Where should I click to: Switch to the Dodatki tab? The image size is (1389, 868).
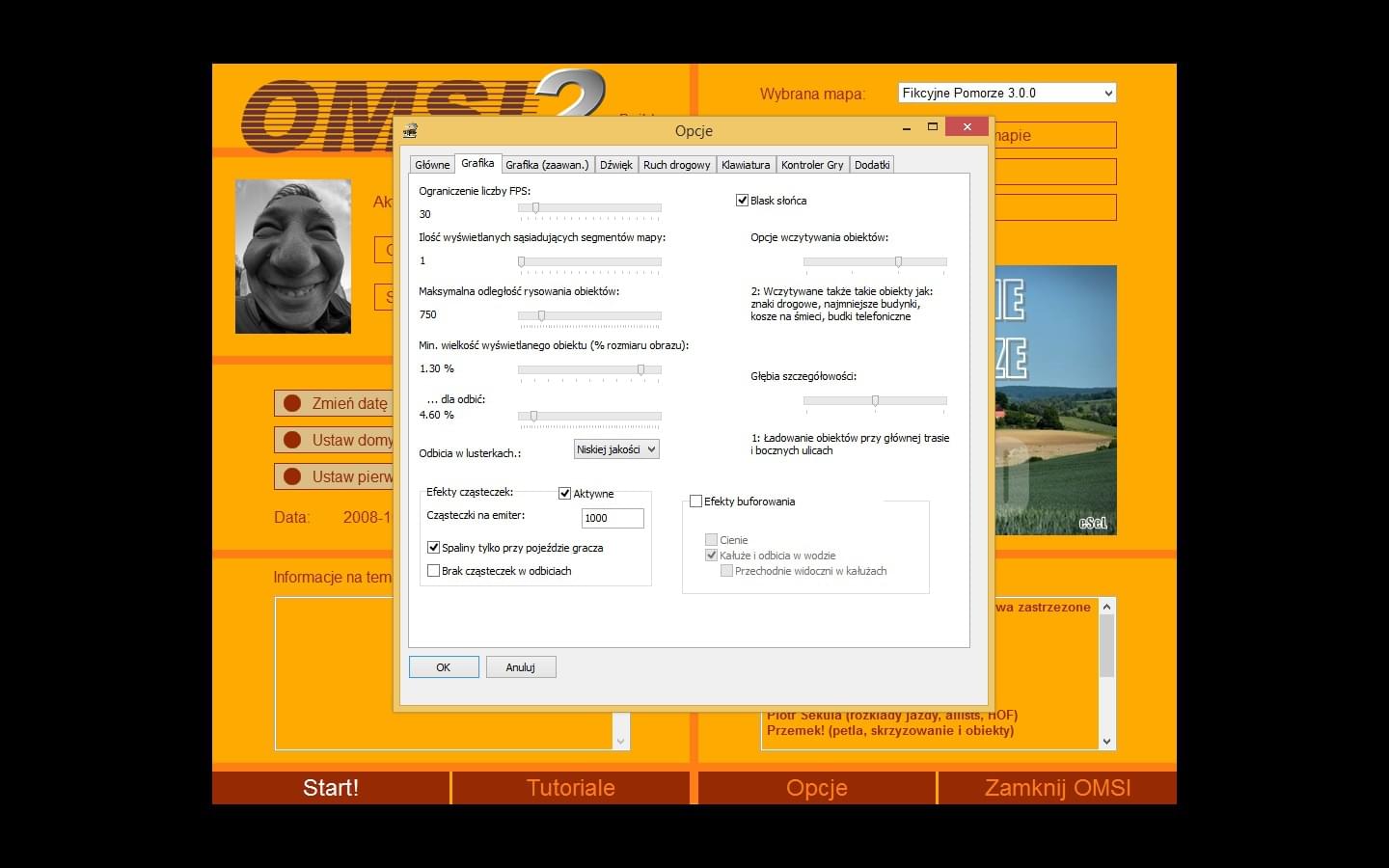tap(872, 165)
